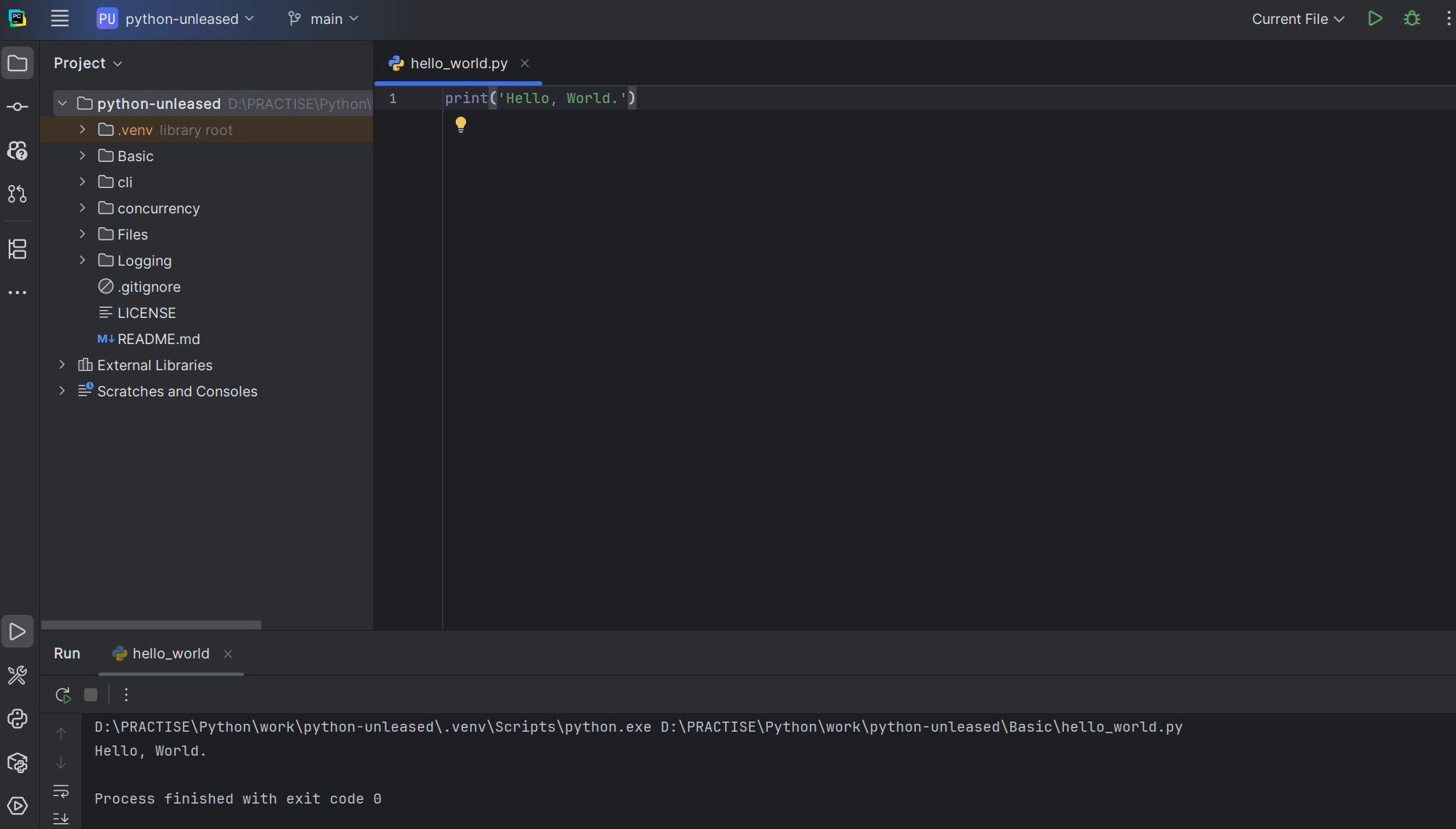Toggle the Project tool window folder icon
1456x829 pixels.
(17, 62)
